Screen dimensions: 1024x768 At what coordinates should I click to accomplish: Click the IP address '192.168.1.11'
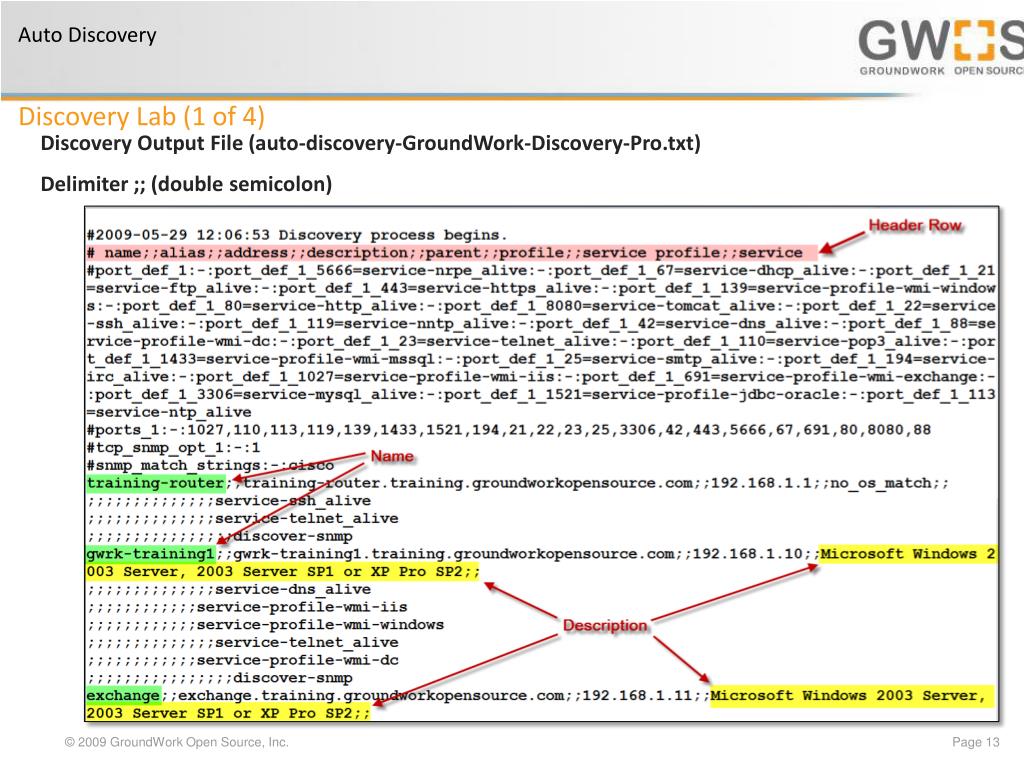click(637, 696)
